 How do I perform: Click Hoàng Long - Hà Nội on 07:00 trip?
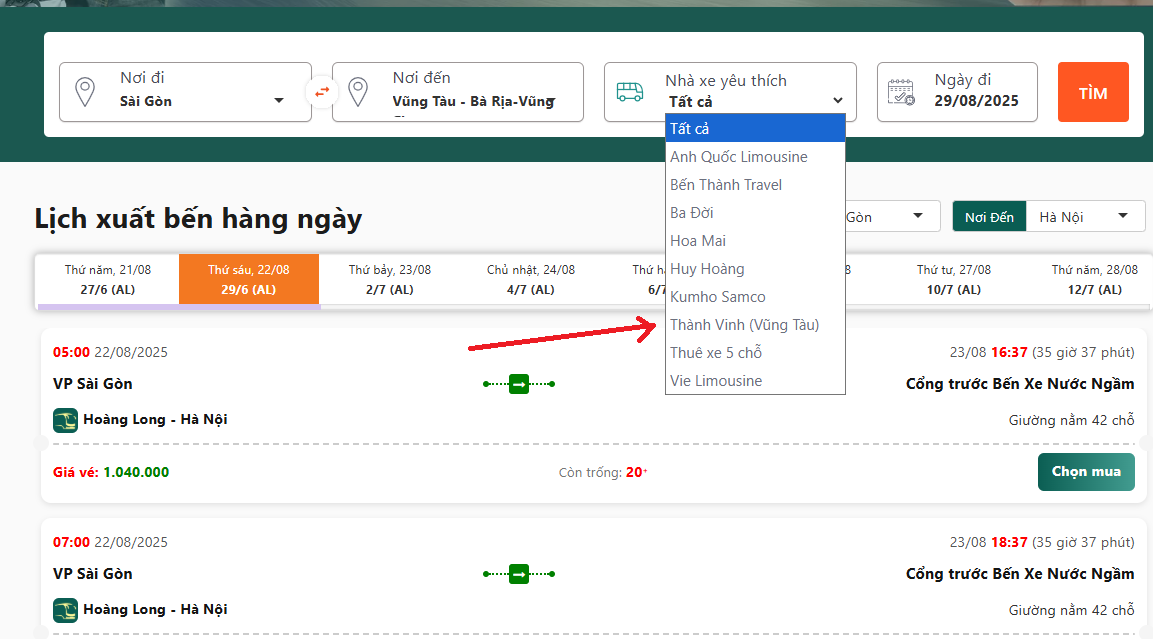pos(155,609)
